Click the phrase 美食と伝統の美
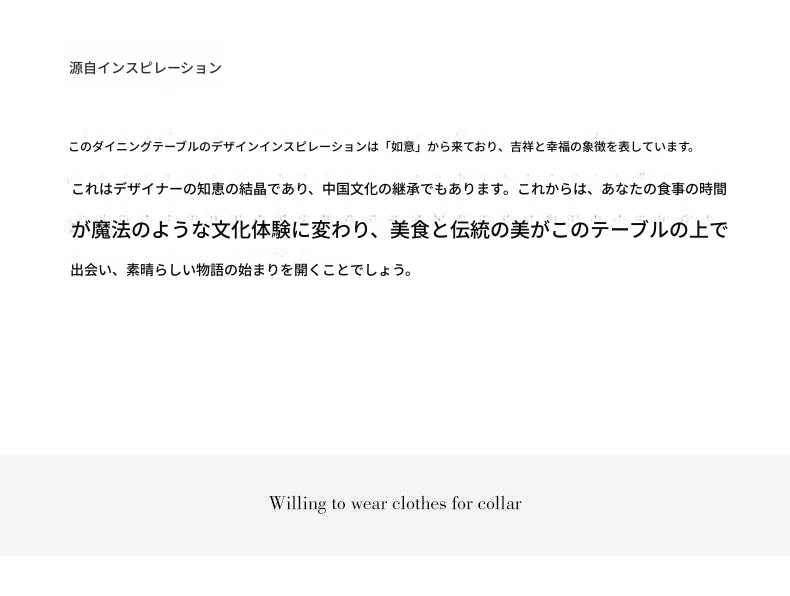The image size is (790, 596). click(x=460, y=230)
